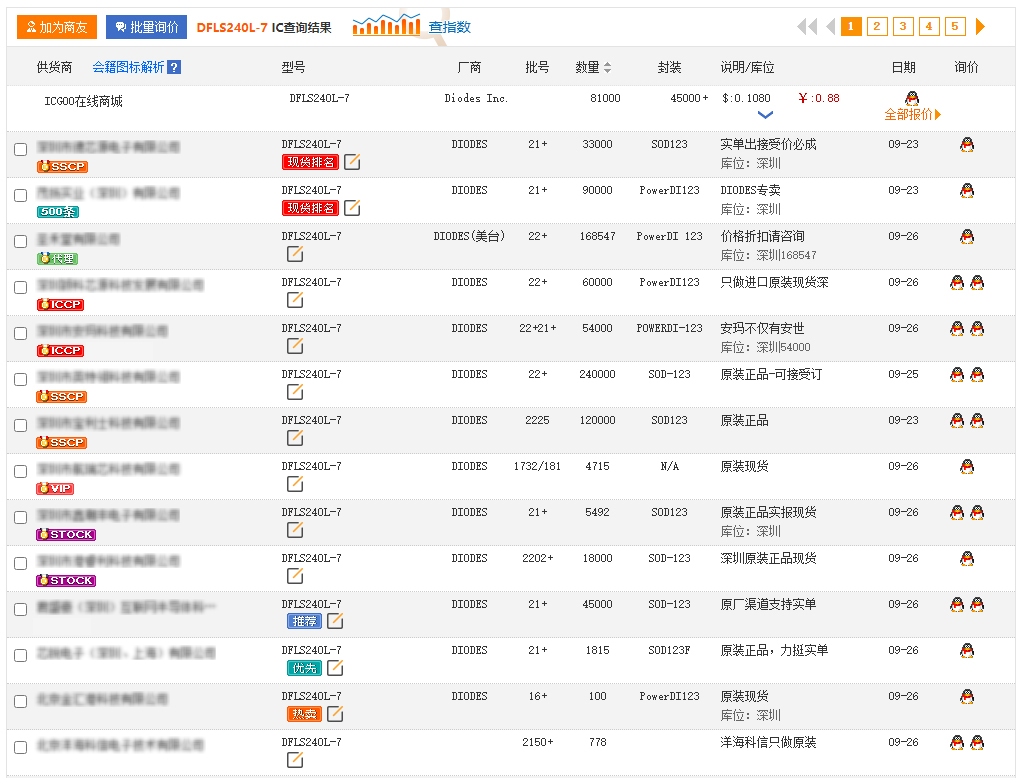Image resolution: width=1022 pixels, height=778 pixels.
Task: Click edit icon in the 33000 row
Action: click(x=352, y=162)
